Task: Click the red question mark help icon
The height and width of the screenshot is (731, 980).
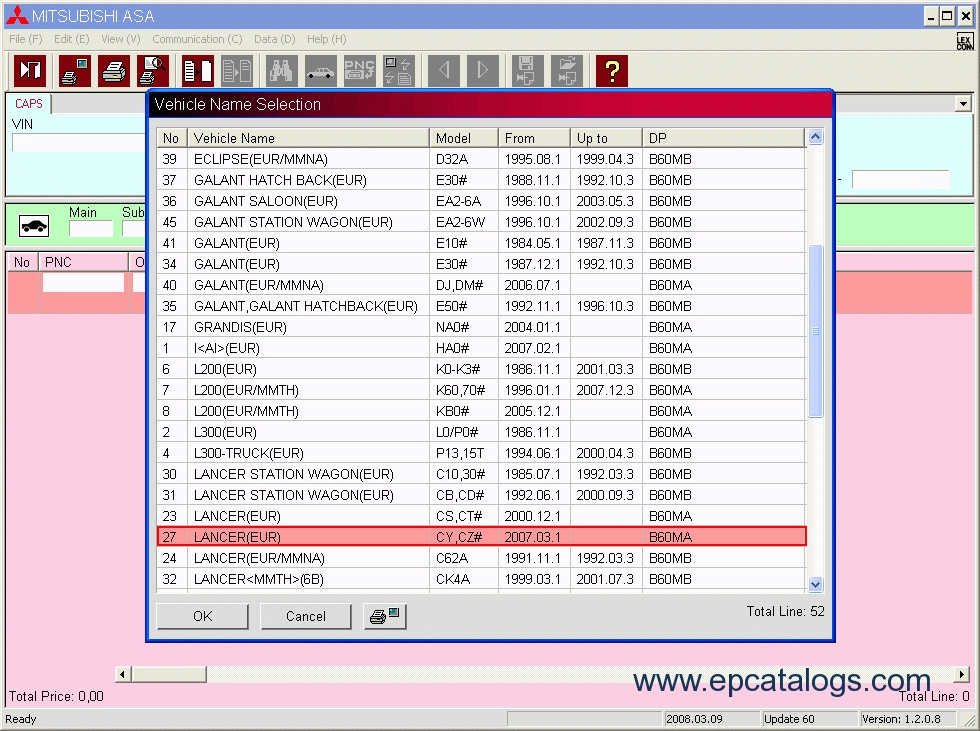Action: click(611, 71)
